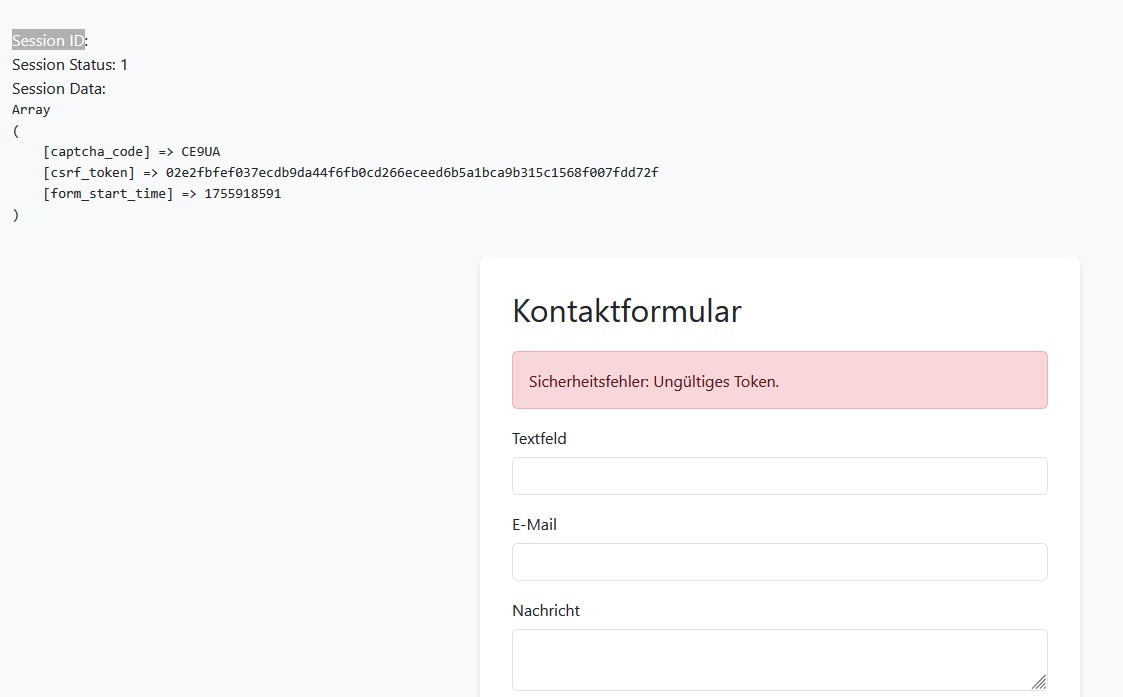Click inside the Nachricht textarea
The width and height of the screenshot is (1123, 697).
[x=770, y=658]
